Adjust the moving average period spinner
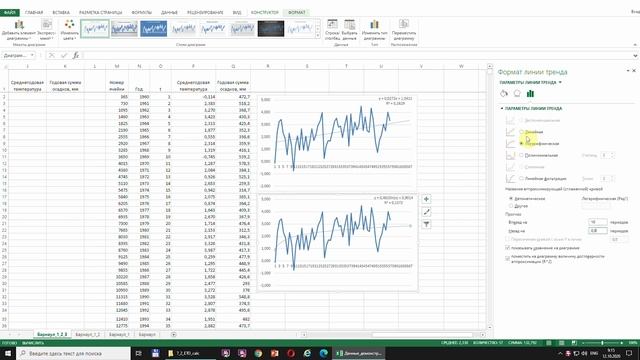640x360 pixels. click(612, 178)
